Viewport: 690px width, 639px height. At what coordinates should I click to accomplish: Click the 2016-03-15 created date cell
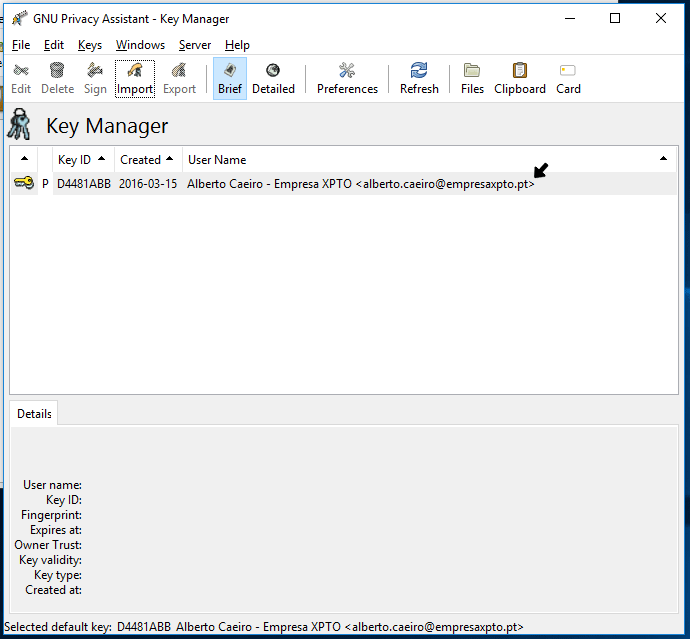148,184
